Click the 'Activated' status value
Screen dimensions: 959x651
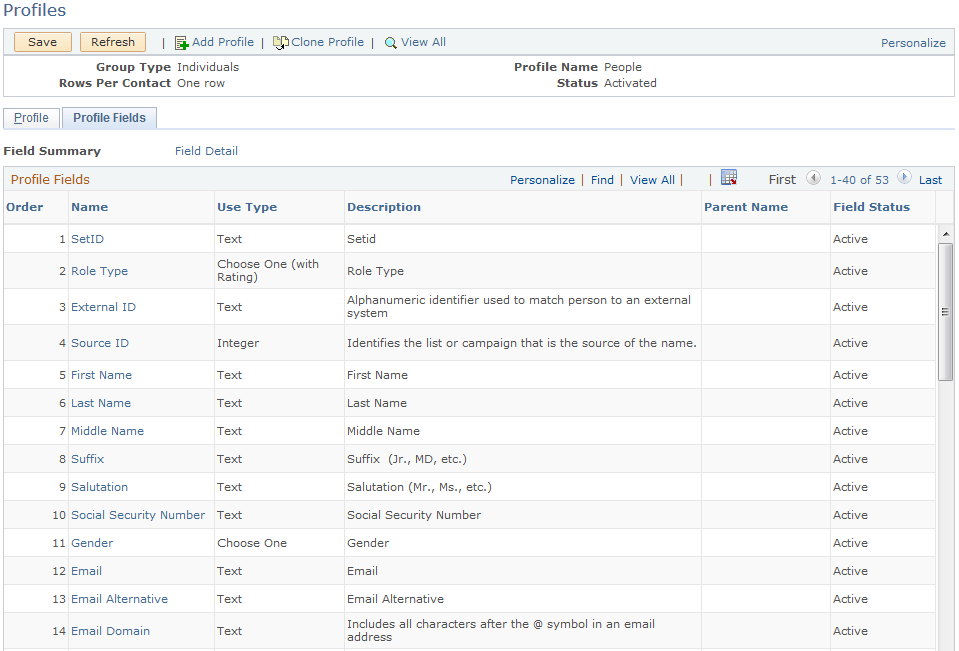pyautogui.click(x=630, y=83)
